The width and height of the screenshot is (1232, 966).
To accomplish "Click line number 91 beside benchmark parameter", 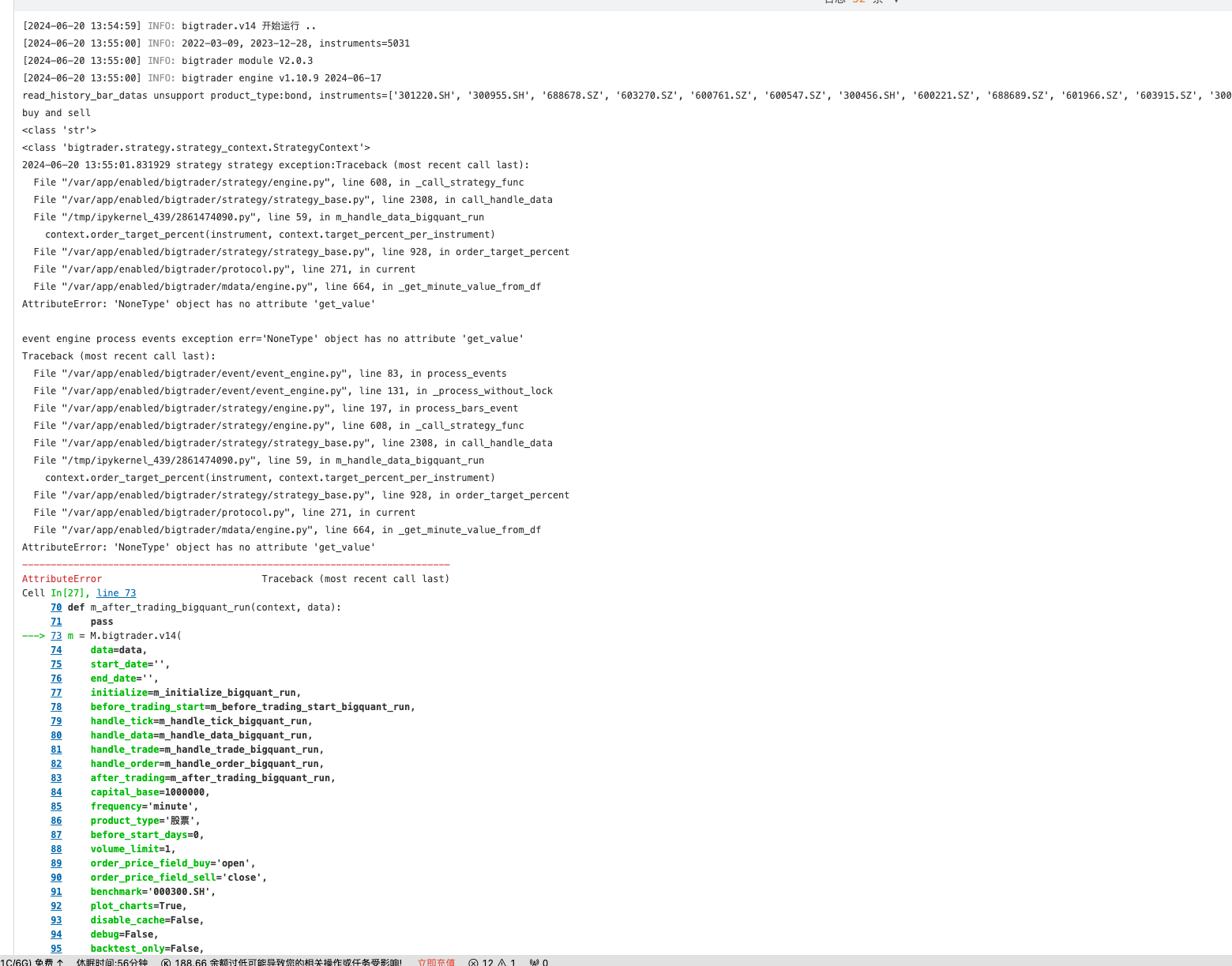I will click(x=56, y=892).
